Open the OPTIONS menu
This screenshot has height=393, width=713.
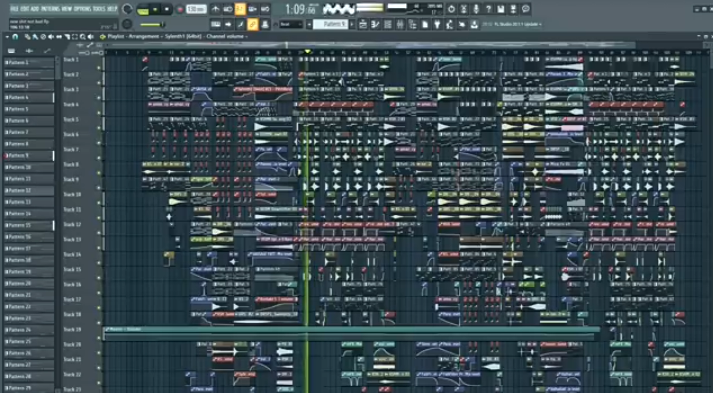tap(82, 9)
